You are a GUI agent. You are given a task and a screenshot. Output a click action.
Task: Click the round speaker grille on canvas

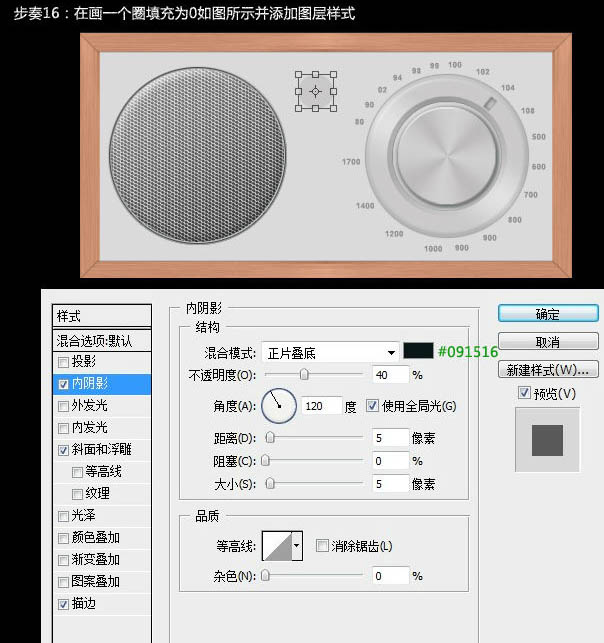click(x=198, y=155)
